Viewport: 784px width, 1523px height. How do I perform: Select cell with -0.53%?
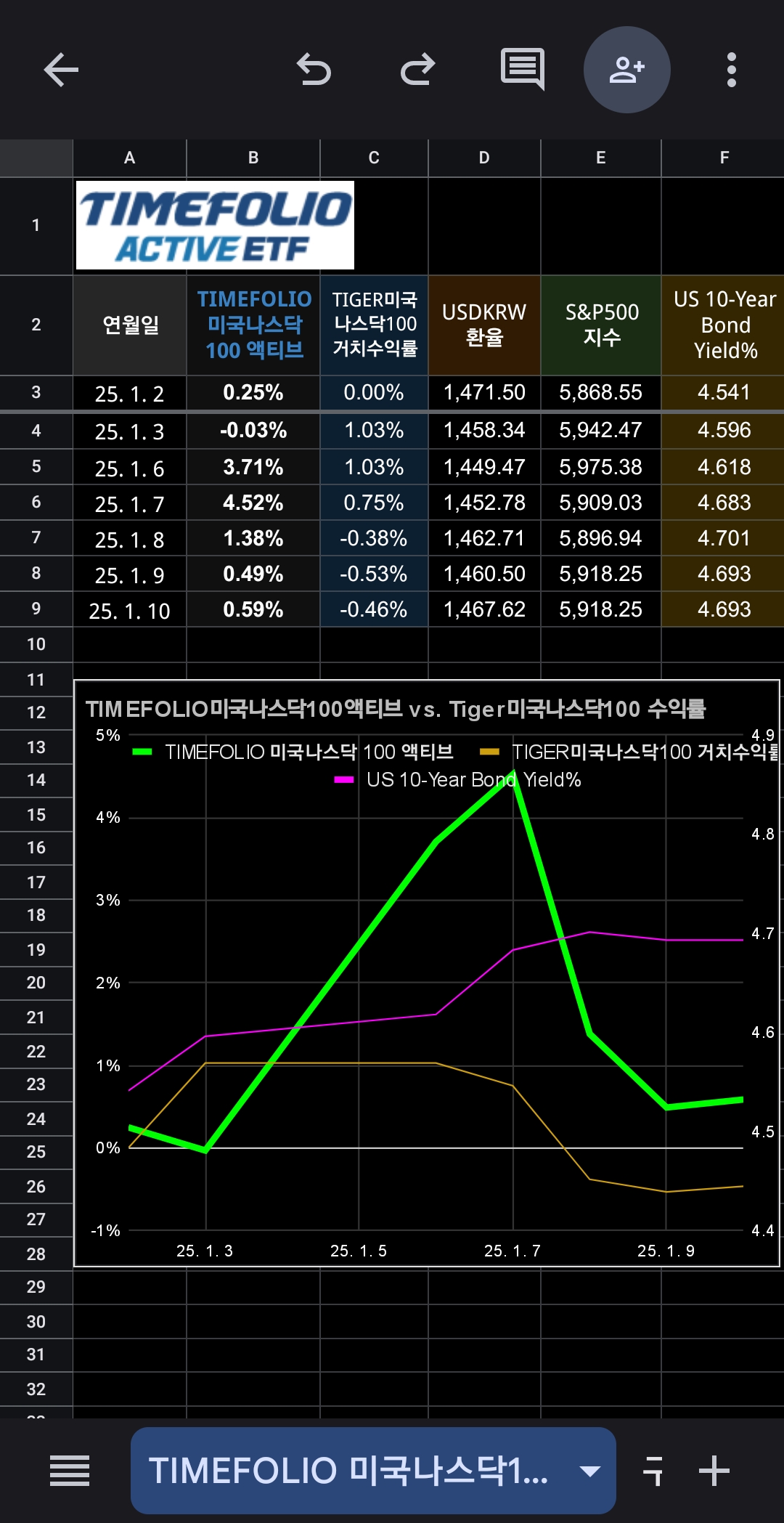point(374,574)
